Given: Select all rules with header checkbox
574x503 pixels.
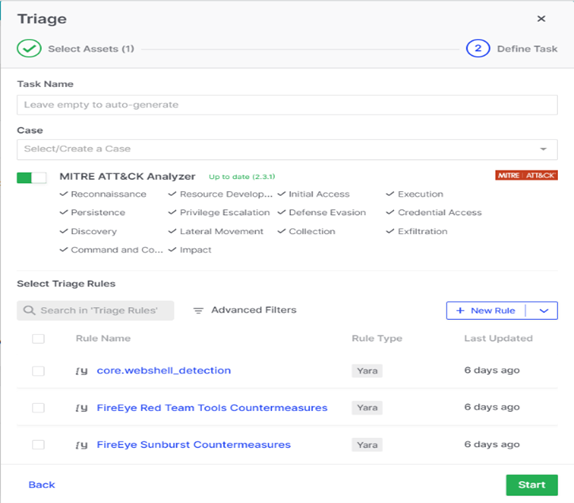Looking at the screenshot, I should [x=38, y=339].
